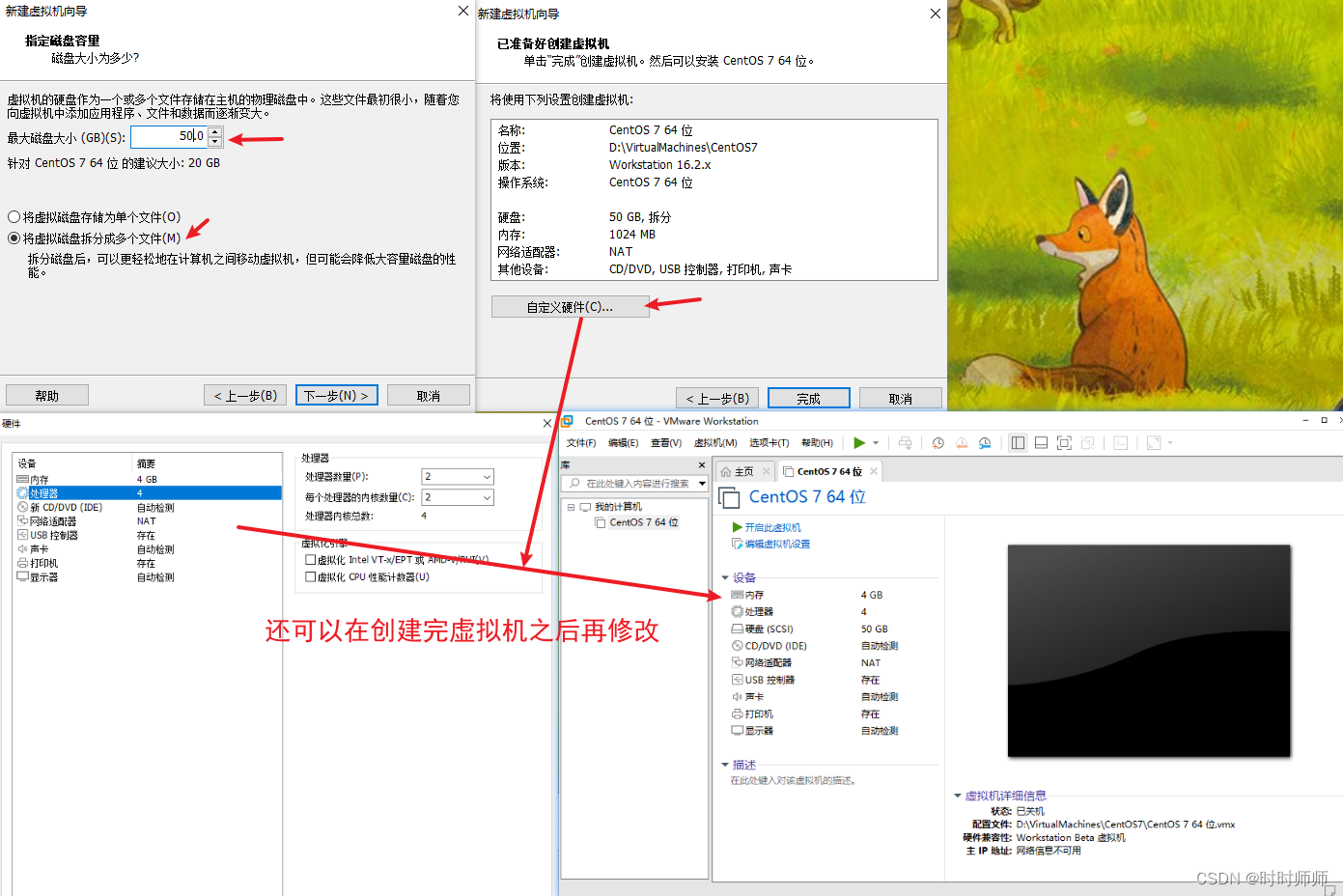Viewport: 1343px width, 896px height.
Task: Open console view toolbar icon
Action: click(1120, 443)
